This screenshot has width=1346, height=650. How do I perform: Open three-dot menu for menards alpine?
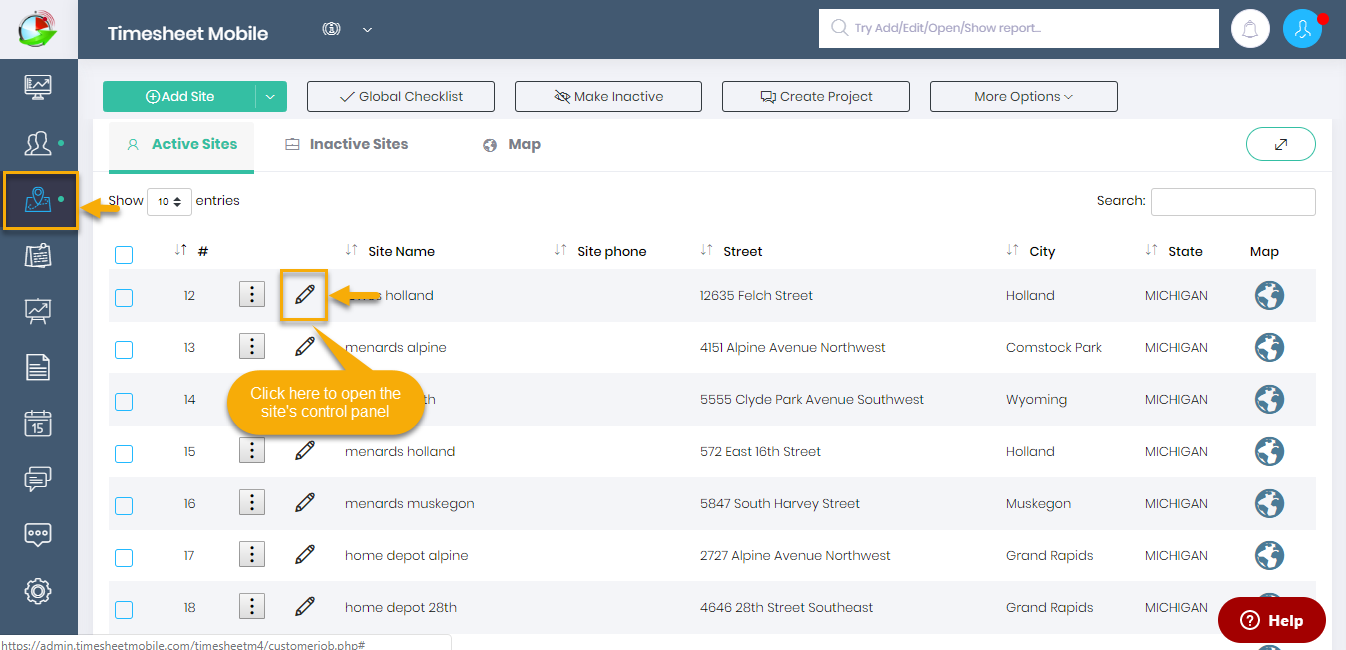click(x=252, y=346)
